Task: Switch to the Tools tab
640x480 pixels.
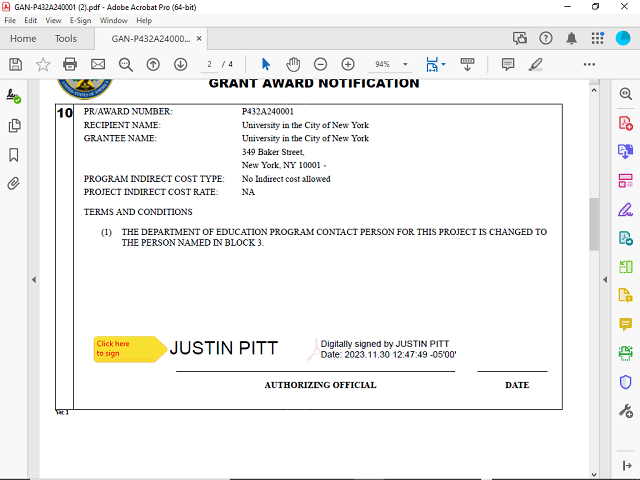Action: tap(66, 39)
